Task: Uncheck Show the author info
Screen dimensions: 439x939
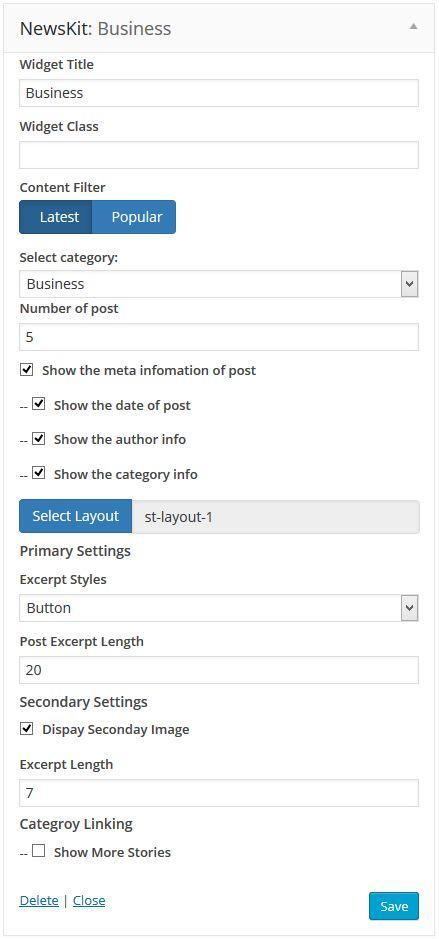Action: 38,438
